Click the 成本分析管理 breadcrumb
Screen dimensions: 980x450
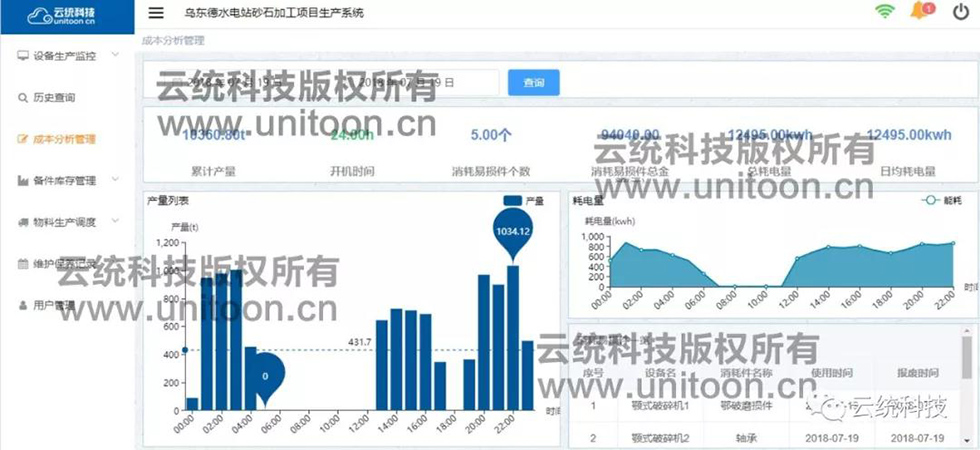click(x=173, y=41)
